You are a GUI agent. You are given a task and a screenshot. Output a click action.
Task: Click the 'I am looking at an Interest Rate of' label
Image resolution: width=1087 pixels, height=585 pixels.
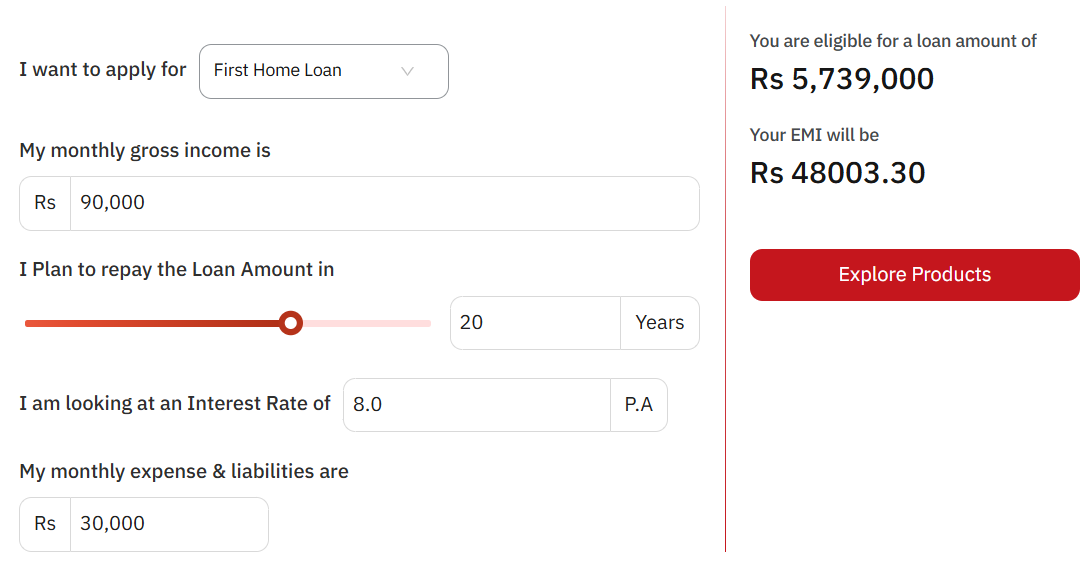pyautogui.click(x=175, y=404)
